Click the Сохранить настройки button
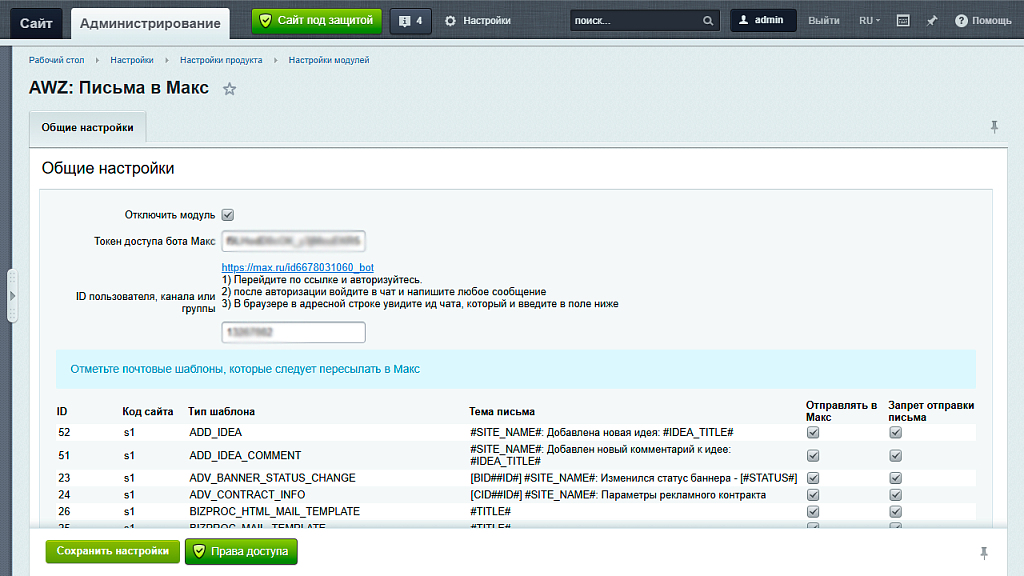The height and width of the screenshot is (576, 1024). point(112,551)
